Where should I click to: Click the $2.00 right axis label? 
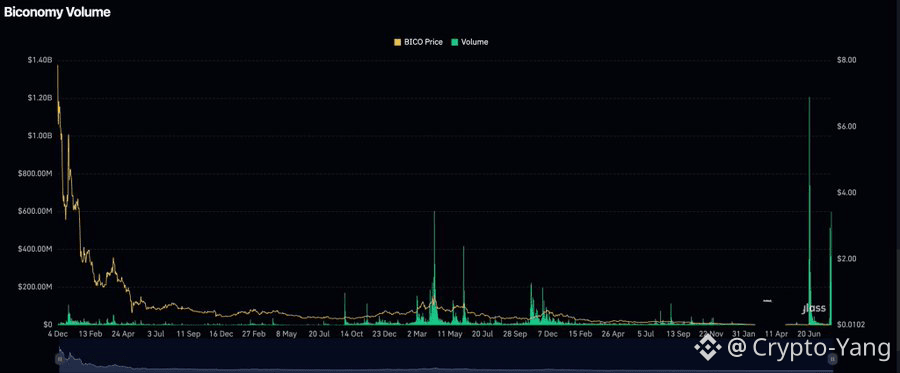coord(847,258)
